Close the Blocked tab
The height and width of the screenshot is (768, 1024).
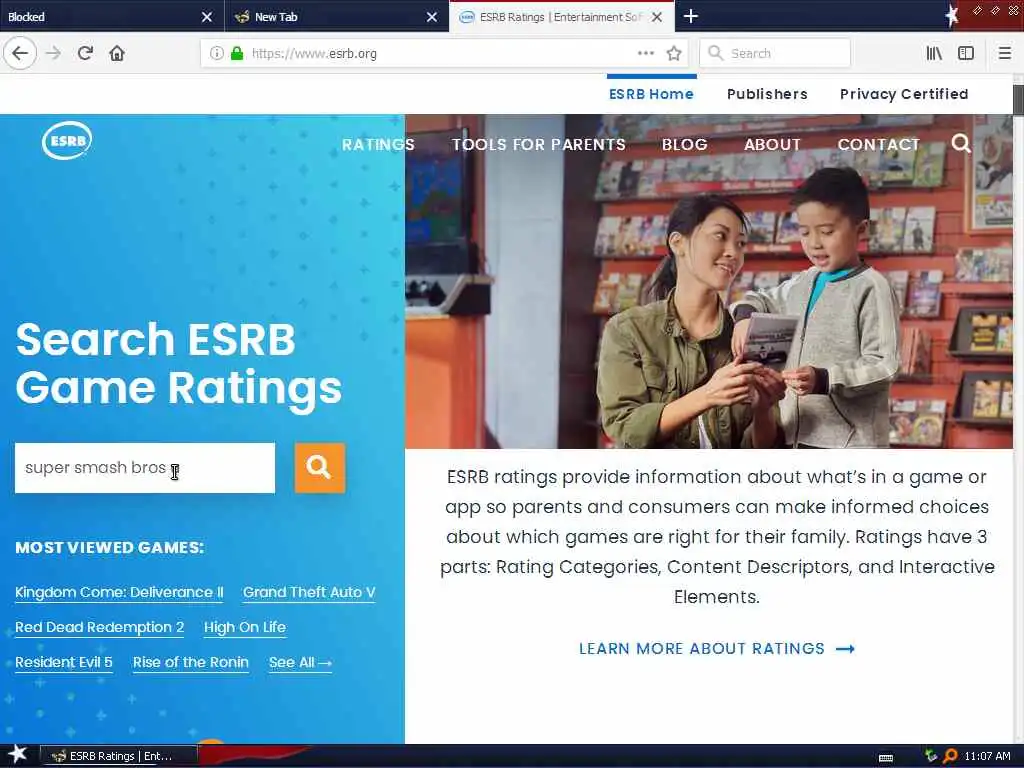[206, 17]
